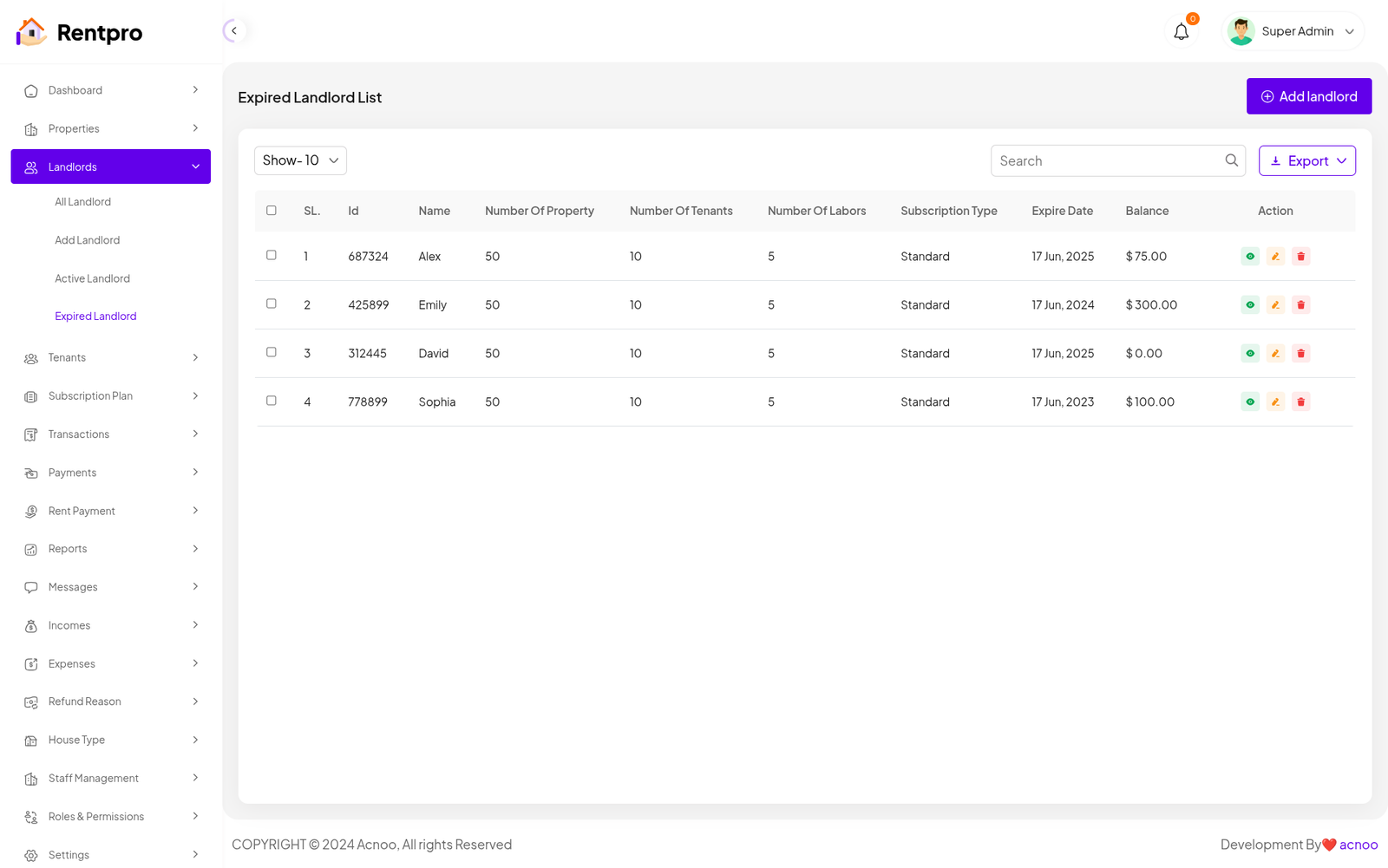Screen dimensions: 1388x868
Task: View Alex's landlord details eye icon
Action: pos(1249,257)
